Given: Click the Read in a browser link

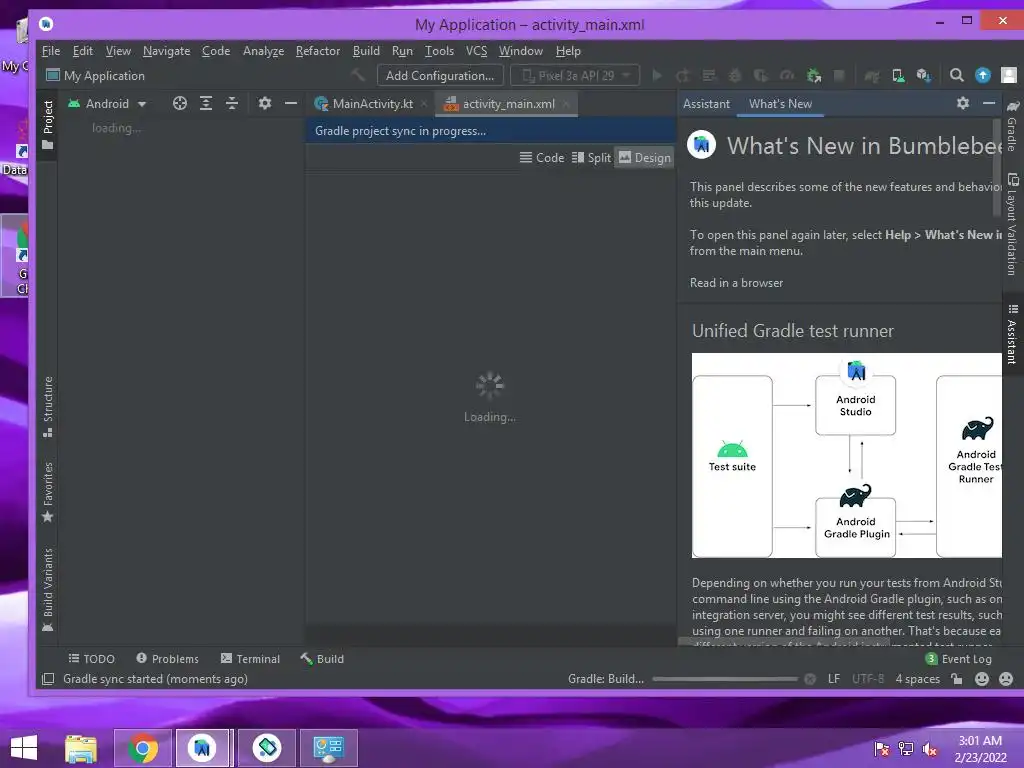Looking at the screenshot, I should click(736, 283).
